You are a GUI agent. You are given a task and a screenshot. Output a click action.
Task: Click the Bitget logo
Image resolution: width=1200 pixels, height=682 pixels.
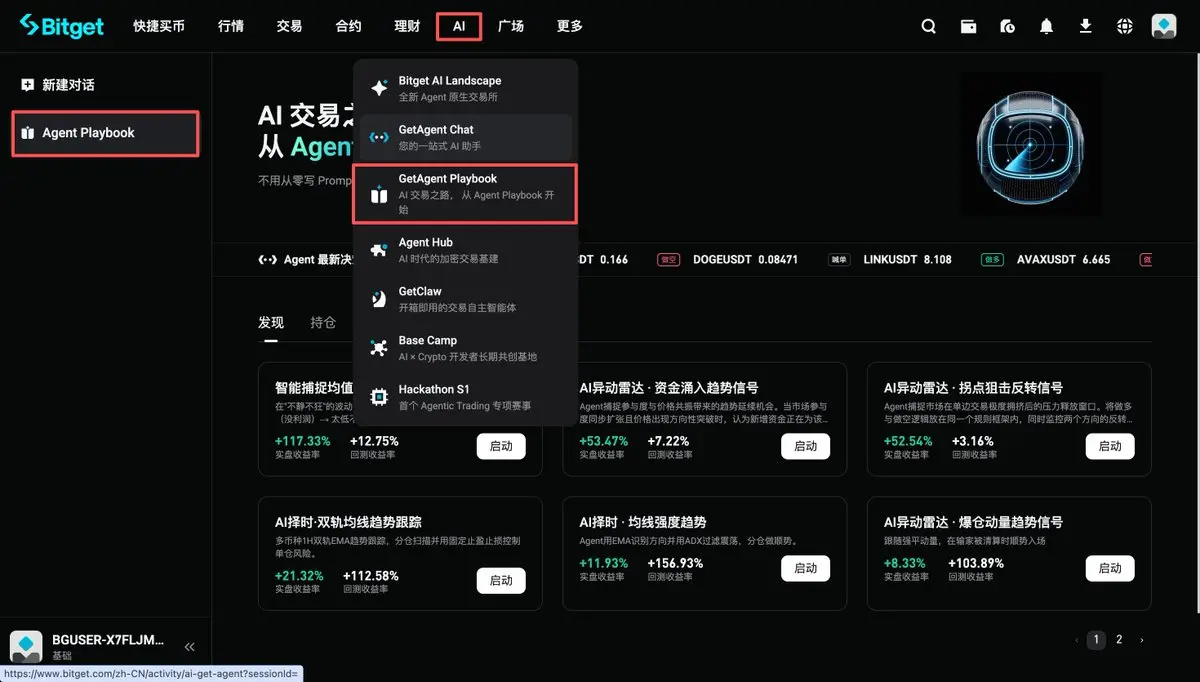[62, 26]
